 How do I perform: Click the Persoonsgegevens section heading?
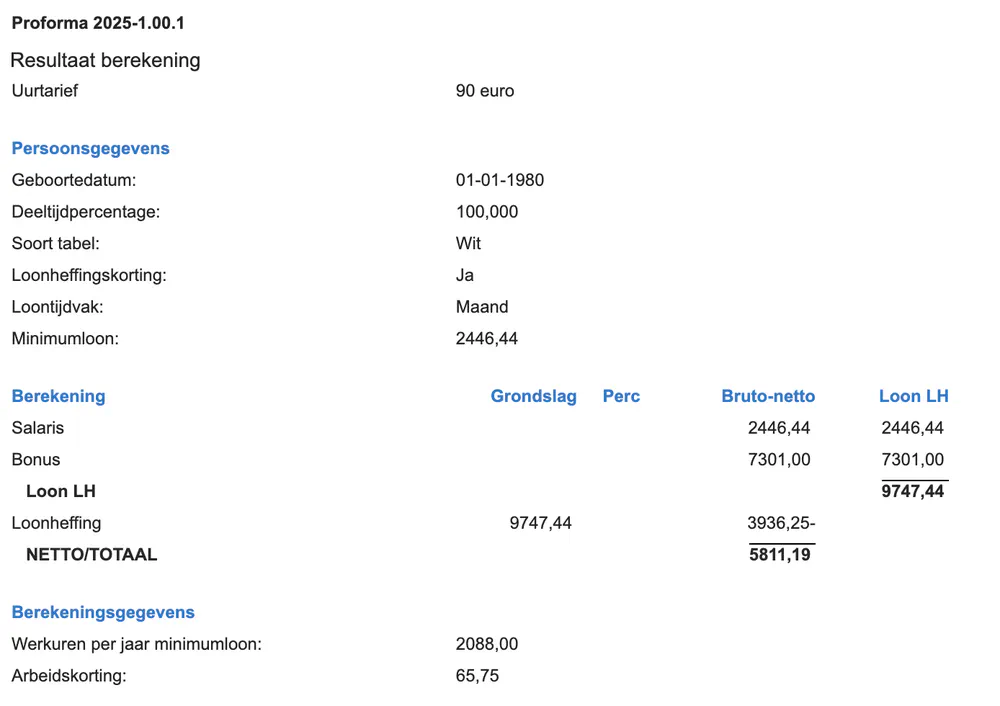pos(90,148)
